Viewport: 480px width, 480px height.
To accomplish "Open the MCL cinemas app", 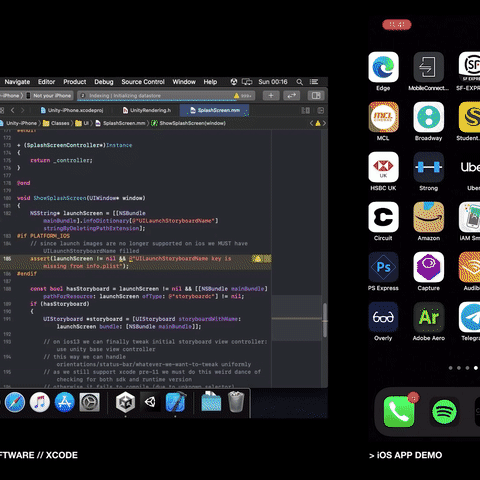I will pos(383,117).
